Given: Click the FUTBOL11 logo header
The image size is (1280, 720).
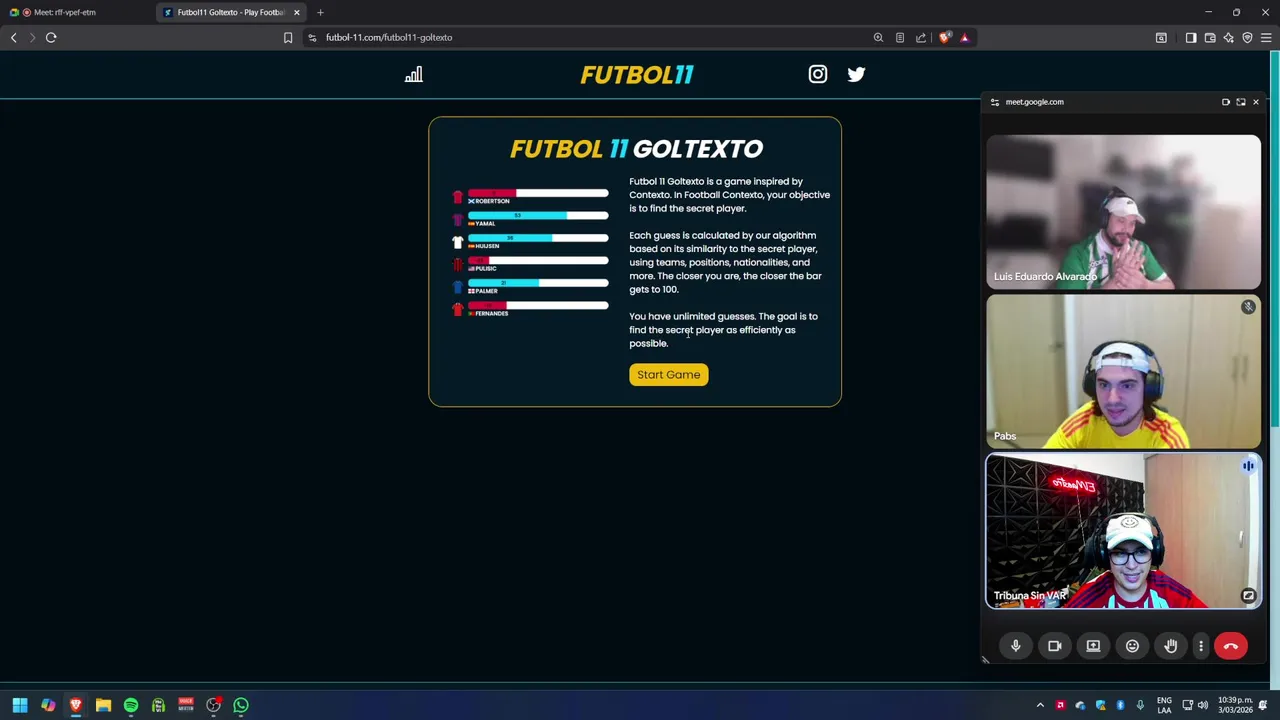Looking at the screenshot, I should 637,75.
